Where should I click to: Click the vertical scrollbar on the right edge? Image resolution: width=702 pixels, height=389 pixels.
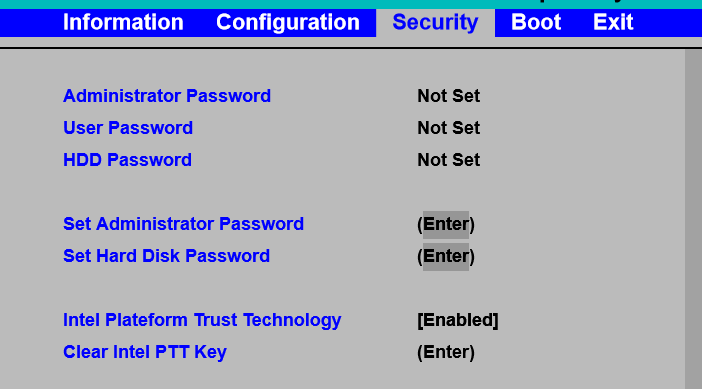pos(693,219)
